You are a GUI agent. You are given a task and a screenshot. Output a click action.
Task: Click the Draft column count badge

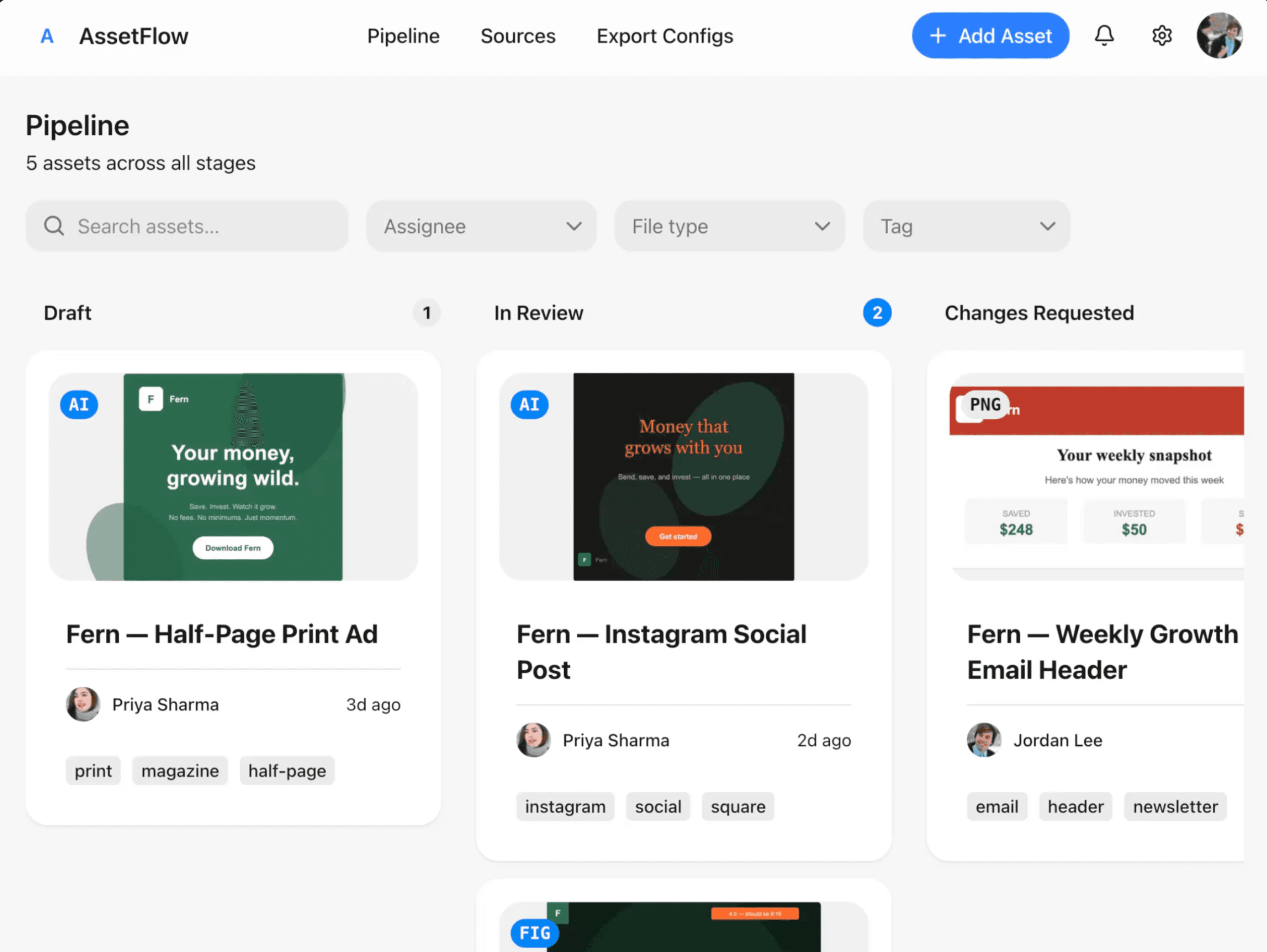(427, 312)
